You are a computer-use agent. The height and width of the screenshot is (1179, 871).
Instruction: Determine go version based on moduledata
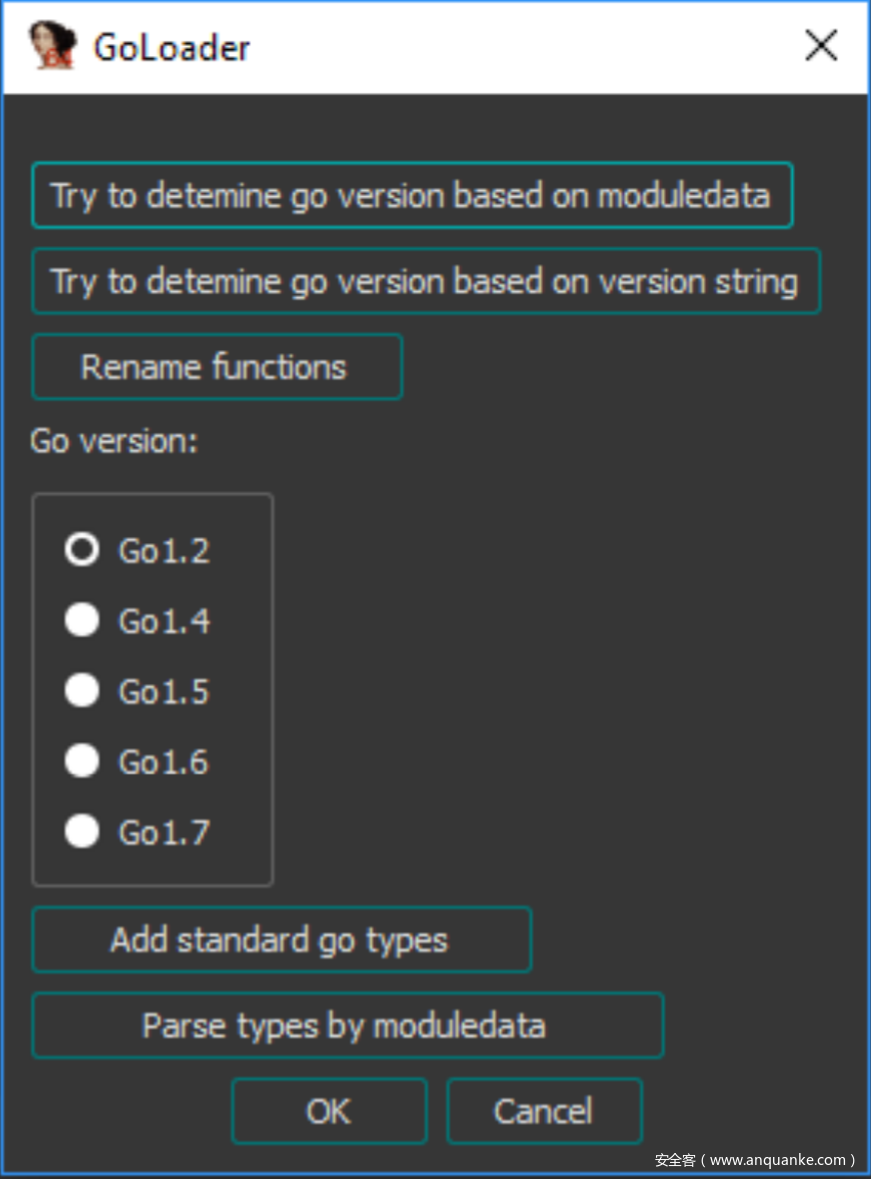[412, 195]
